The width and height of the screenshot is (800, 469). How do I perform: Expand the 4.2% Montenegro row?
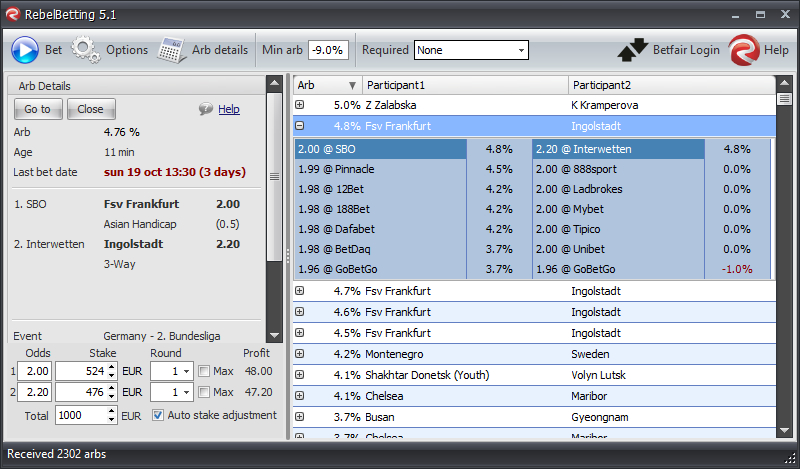(299, 354)
